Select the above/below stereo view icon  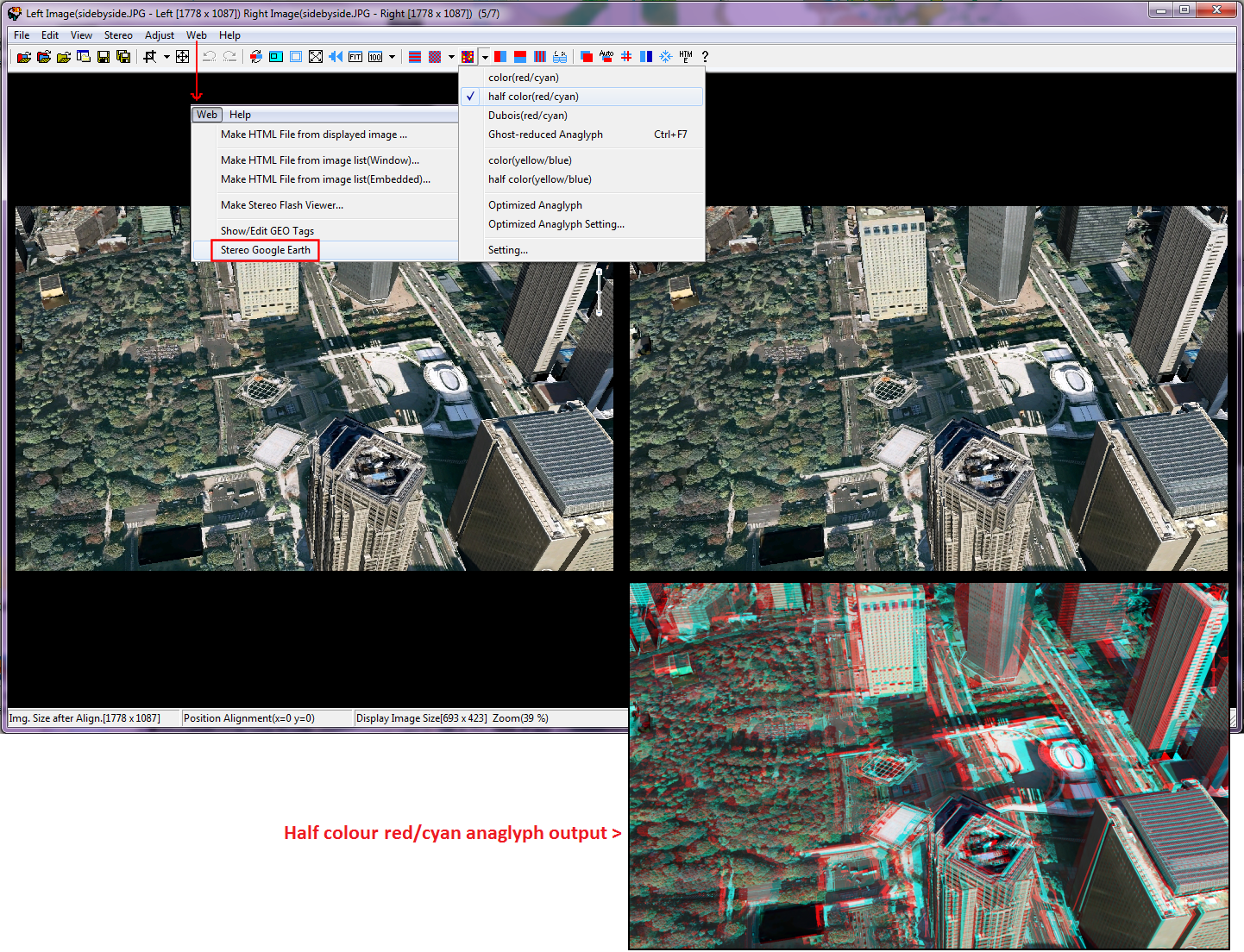(x=520, y=57)
